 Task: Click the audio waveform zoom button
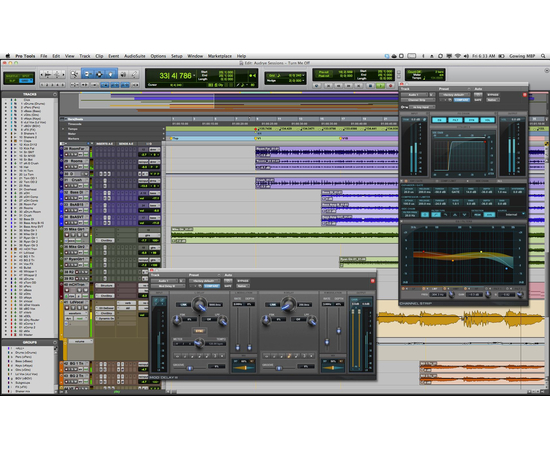click(x=48, y=74)
